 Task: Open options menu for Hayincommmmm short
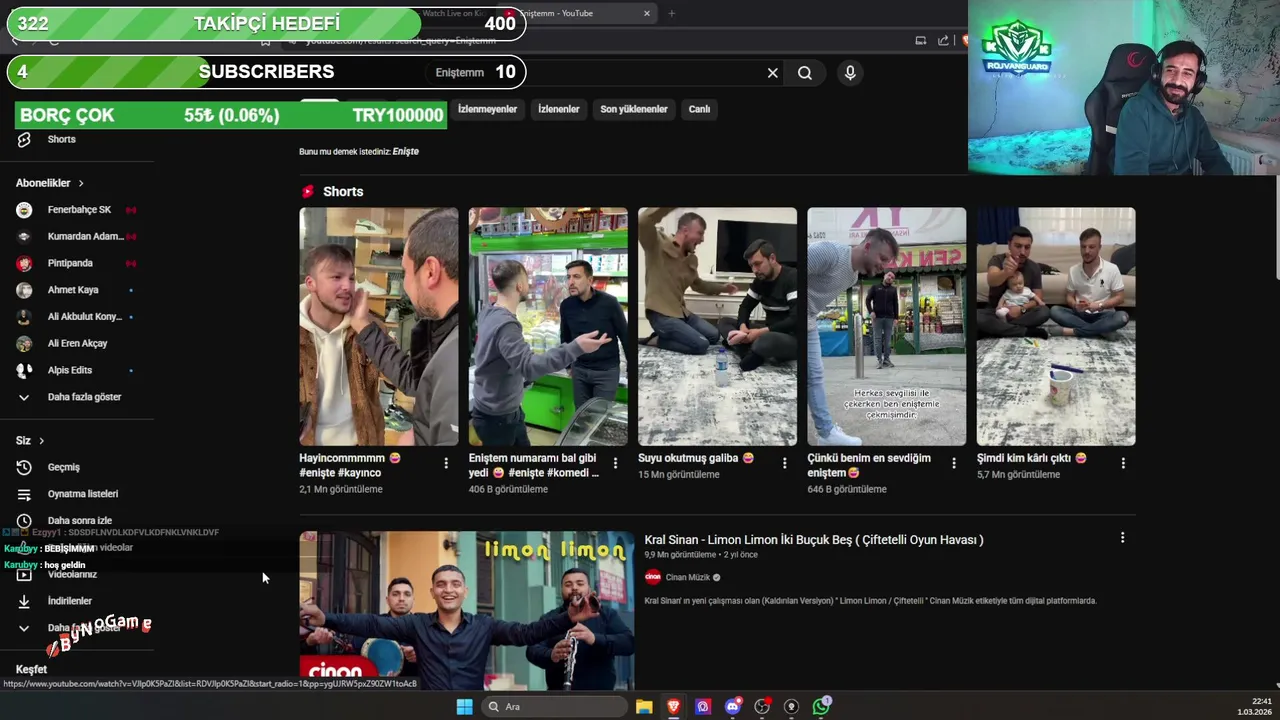(x=446, y=463)
